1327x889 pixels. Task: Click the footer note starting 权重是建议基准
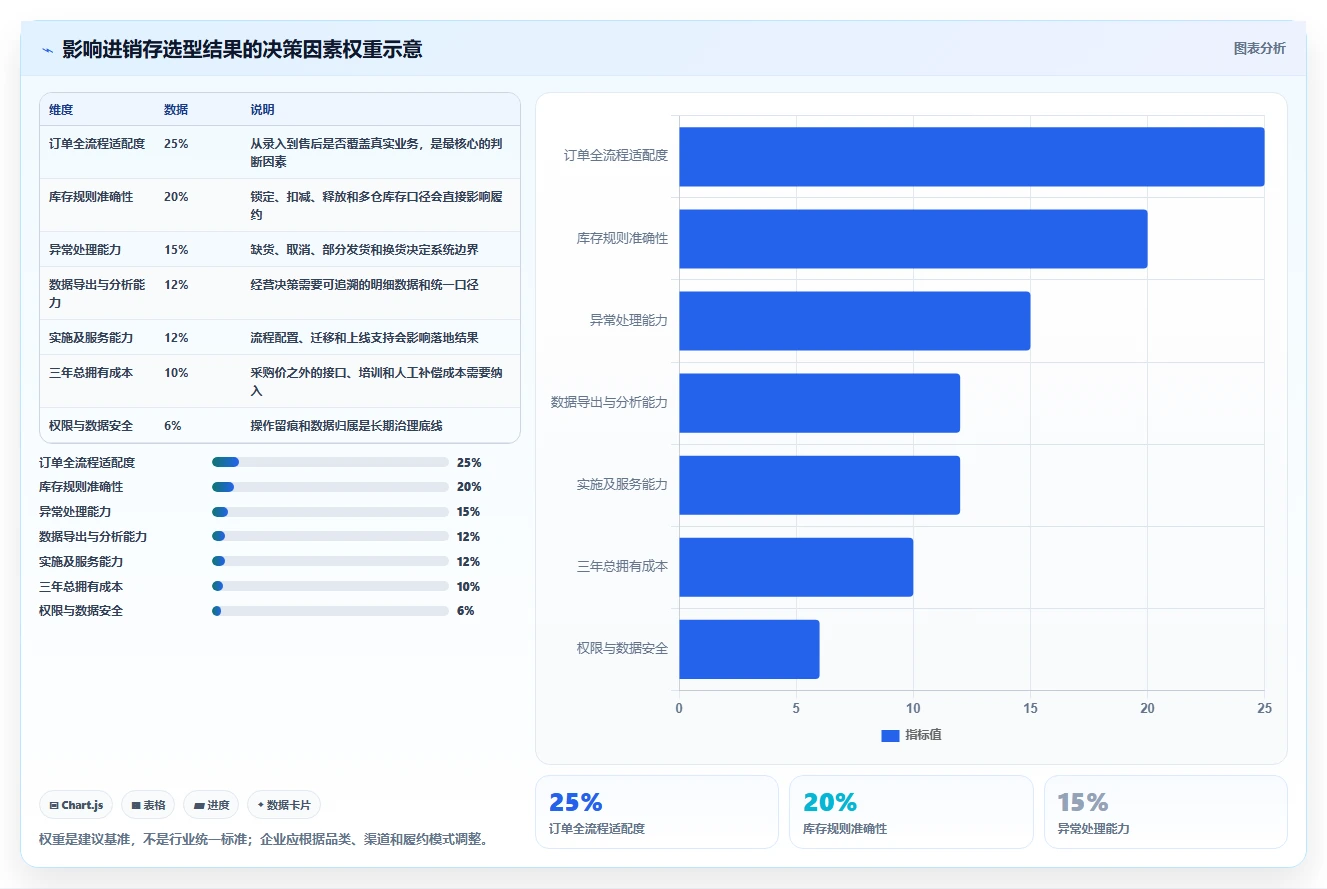pos(266,839)
